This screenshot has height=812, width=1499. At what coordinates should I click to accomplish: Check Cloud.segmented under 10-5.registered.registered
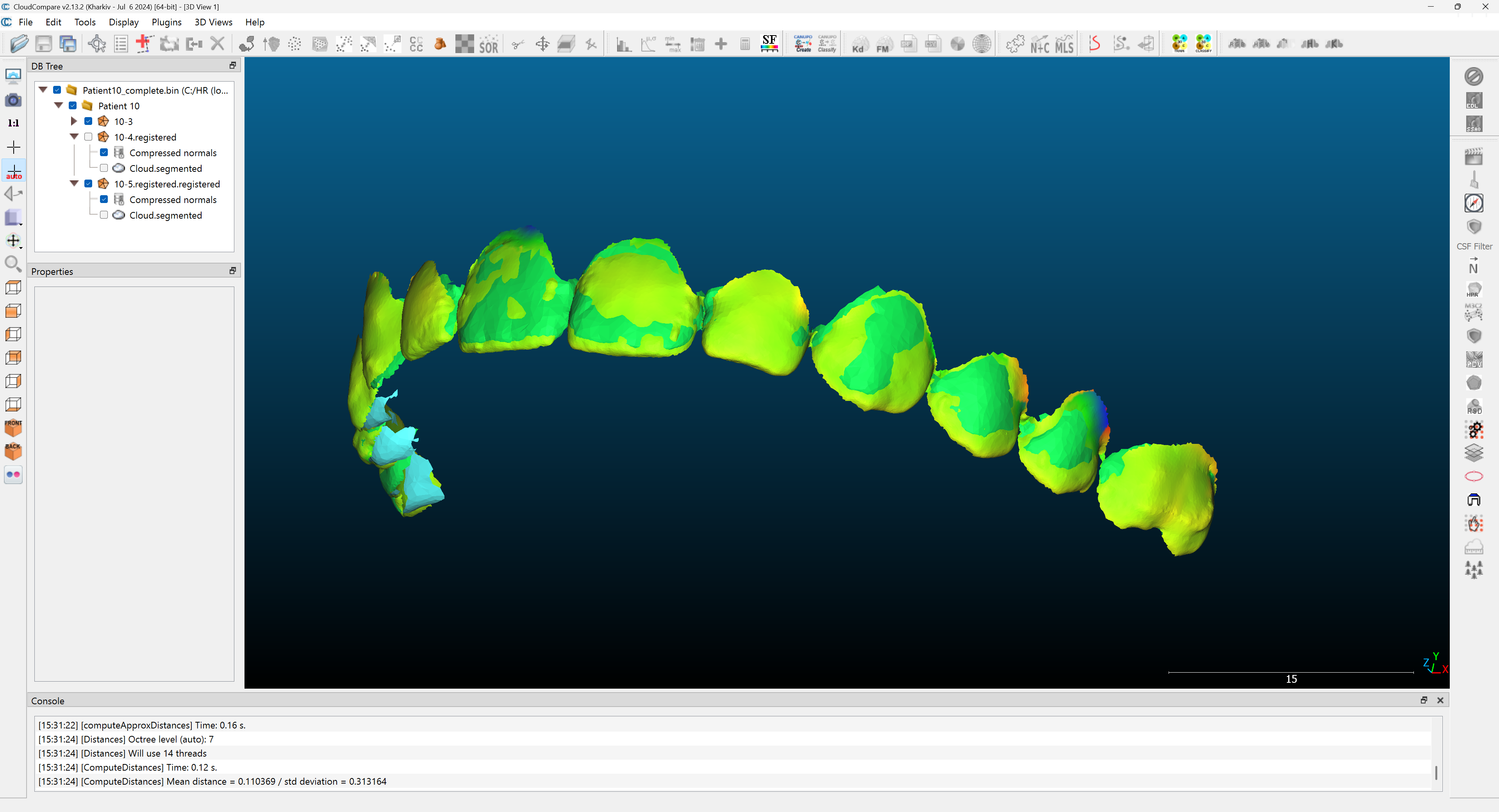104,215
